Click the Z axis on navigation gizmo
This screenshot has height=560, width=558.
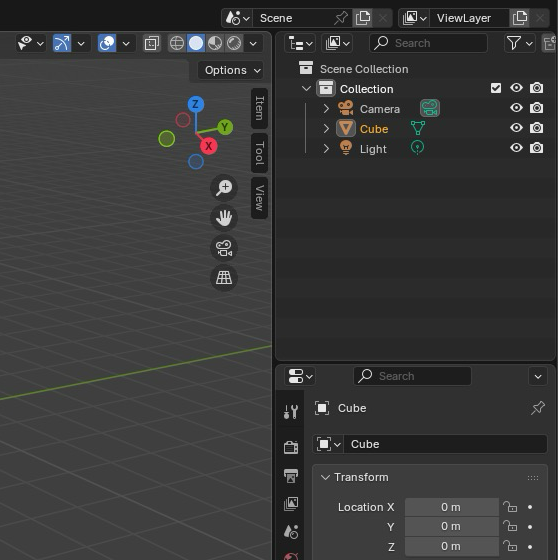pos(196,104)
